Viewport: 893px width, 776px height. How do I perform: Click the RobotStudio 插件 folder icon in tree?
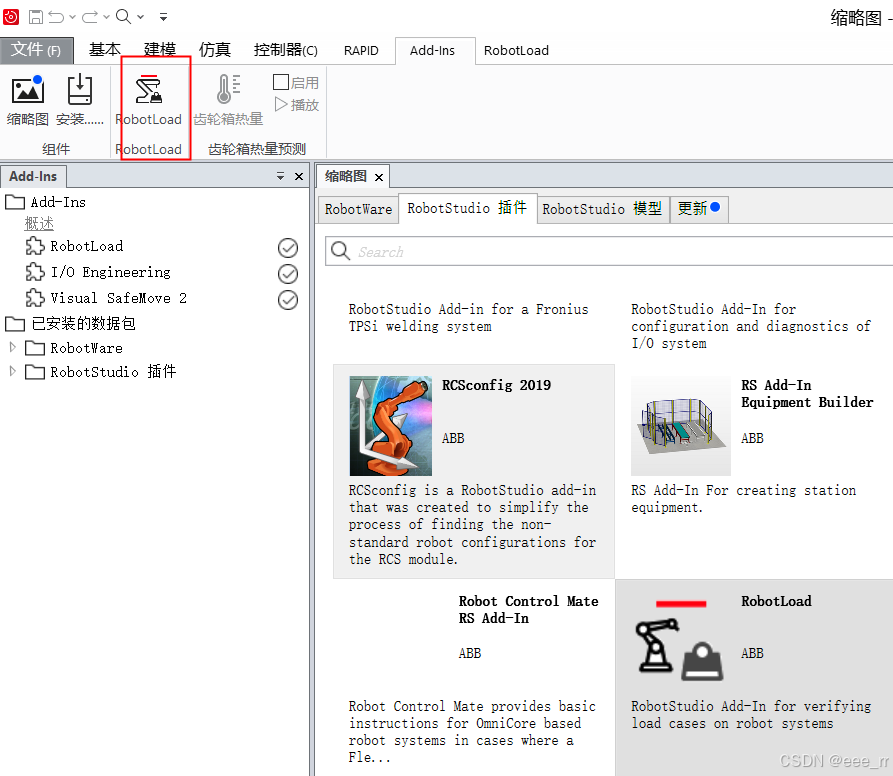tap(35, 372)
